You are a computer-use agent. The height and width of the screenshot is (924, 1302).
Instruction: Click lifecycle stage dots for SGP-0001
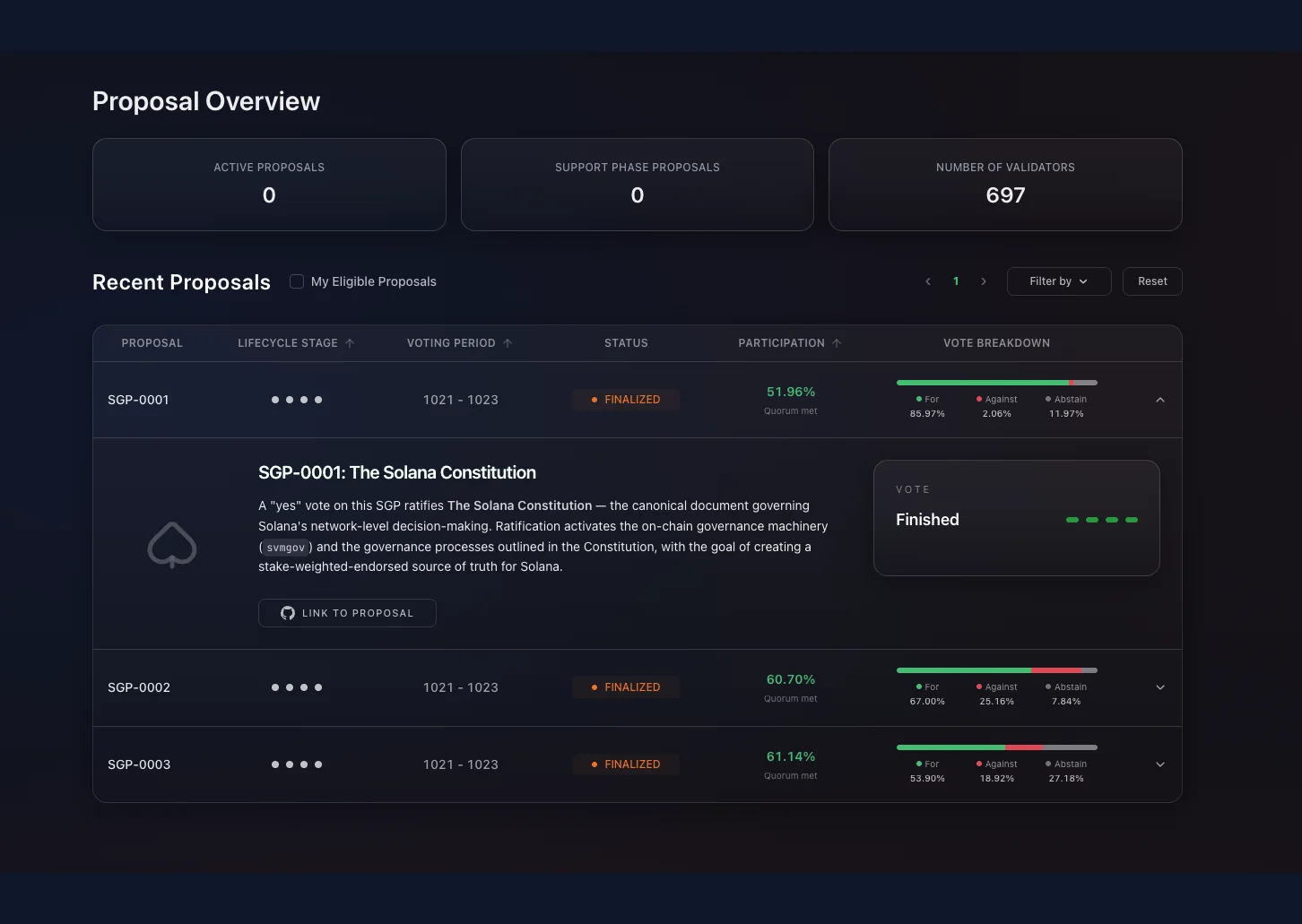coord(297,400)
